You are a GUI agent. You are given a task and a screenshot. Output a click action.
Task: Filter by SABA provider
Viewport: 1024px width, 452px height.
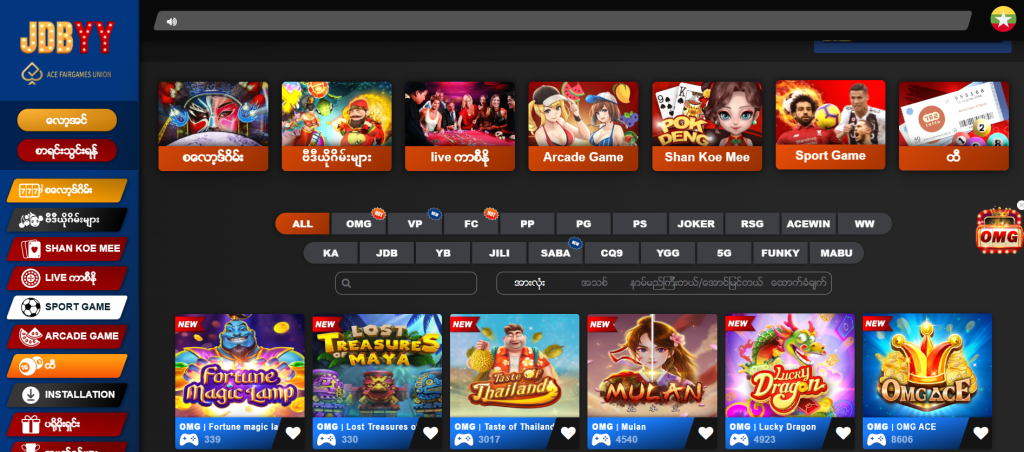555,253
